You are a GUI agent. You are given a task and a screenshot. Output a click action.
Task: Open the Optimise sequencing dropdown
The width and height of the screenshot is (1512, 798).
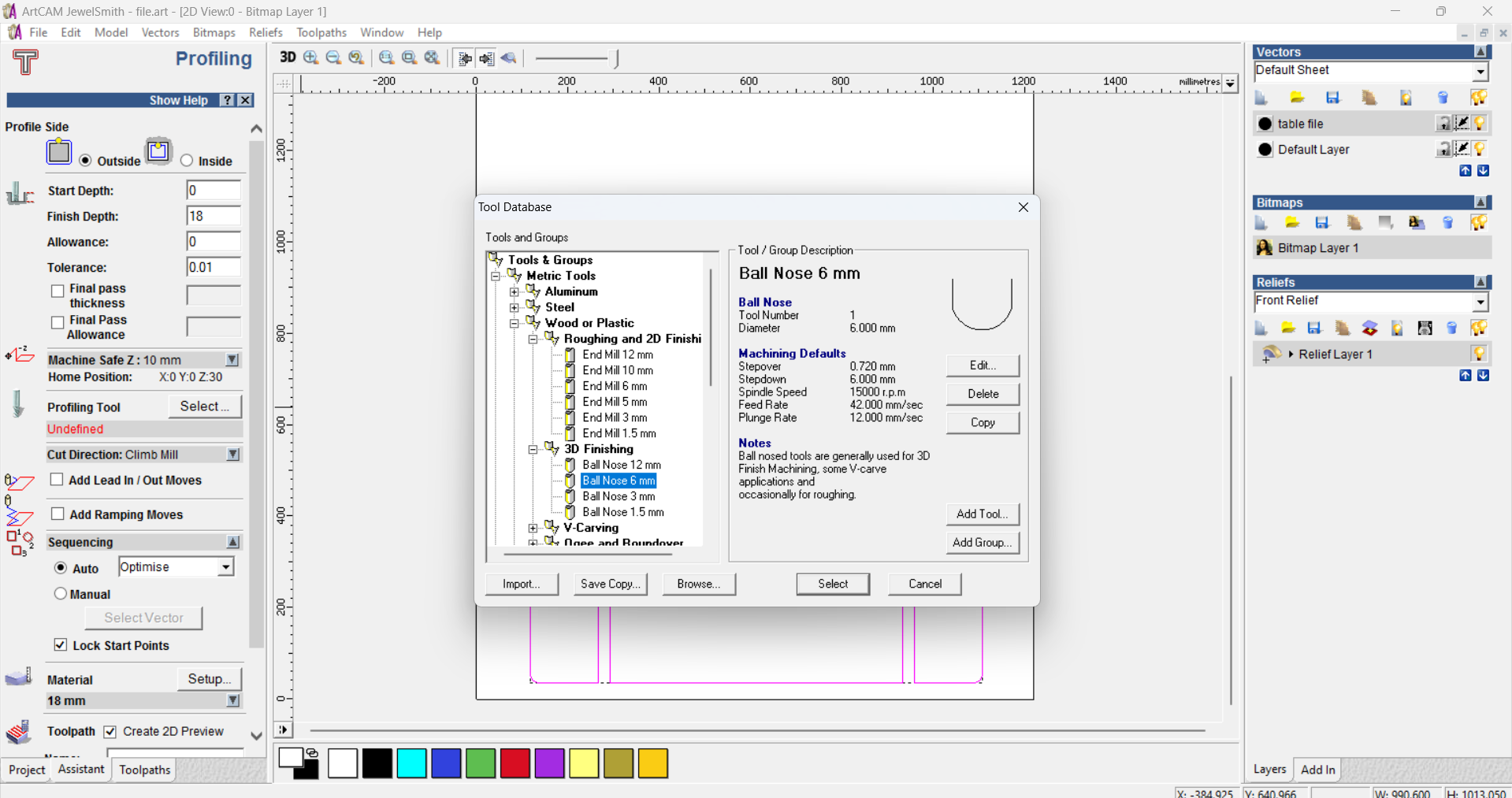pyautogui.click(x=226, y=567)
